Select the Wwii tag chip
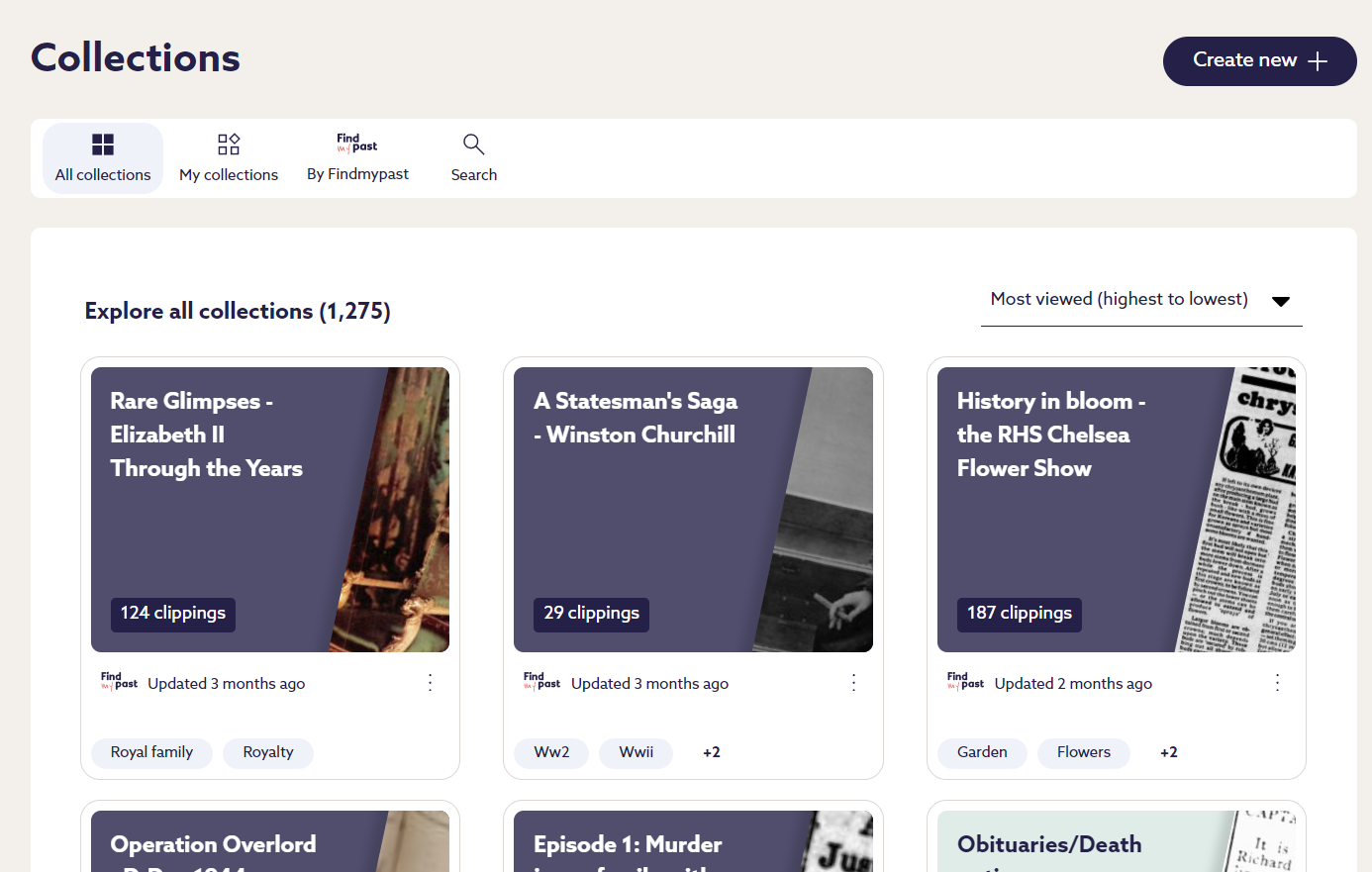This screenshot has height=872, width=1372. coord(636,752)
